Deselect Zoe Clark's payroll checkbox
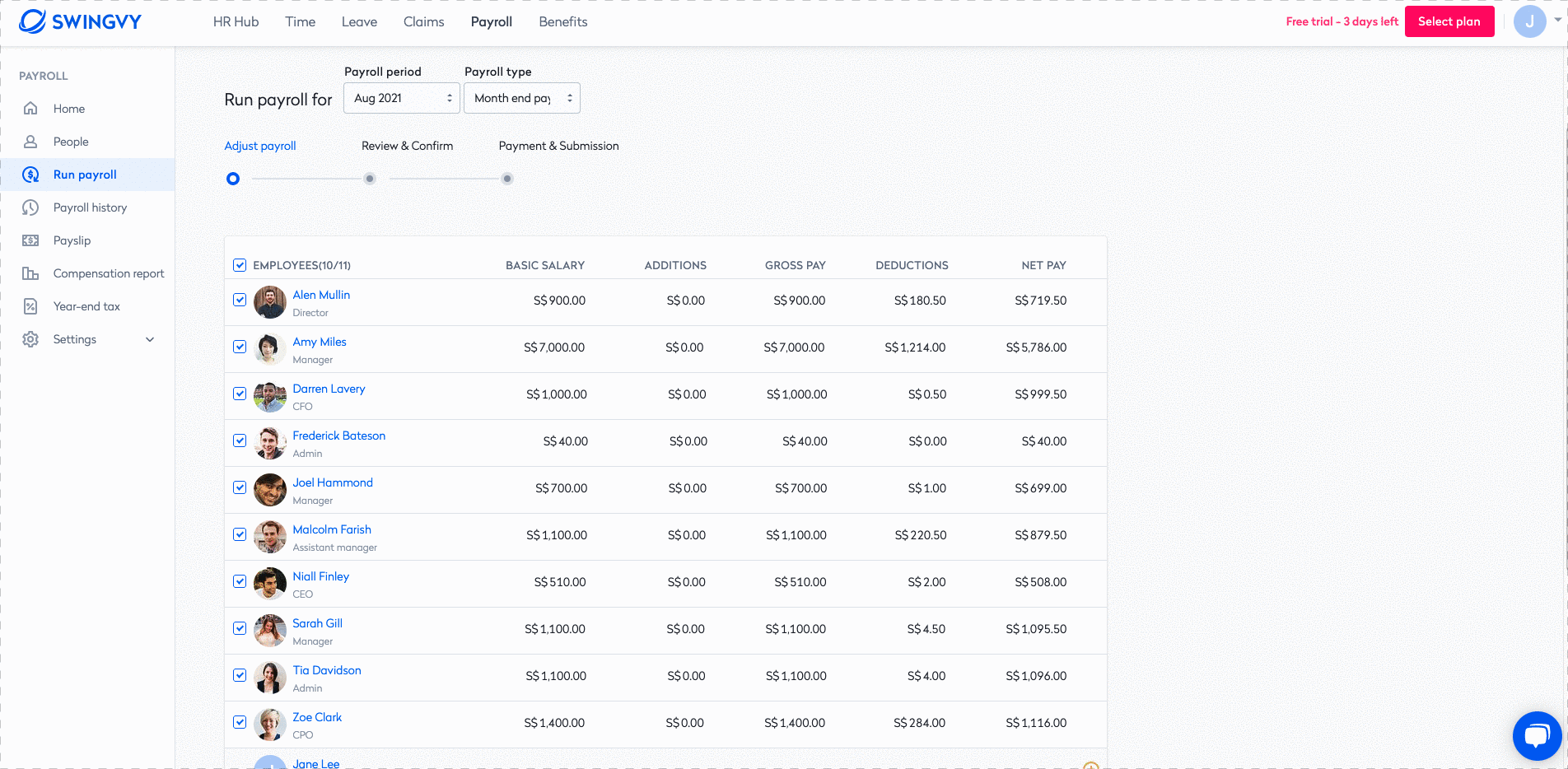This screenshot has height=769, width=1568. (240, 722)
